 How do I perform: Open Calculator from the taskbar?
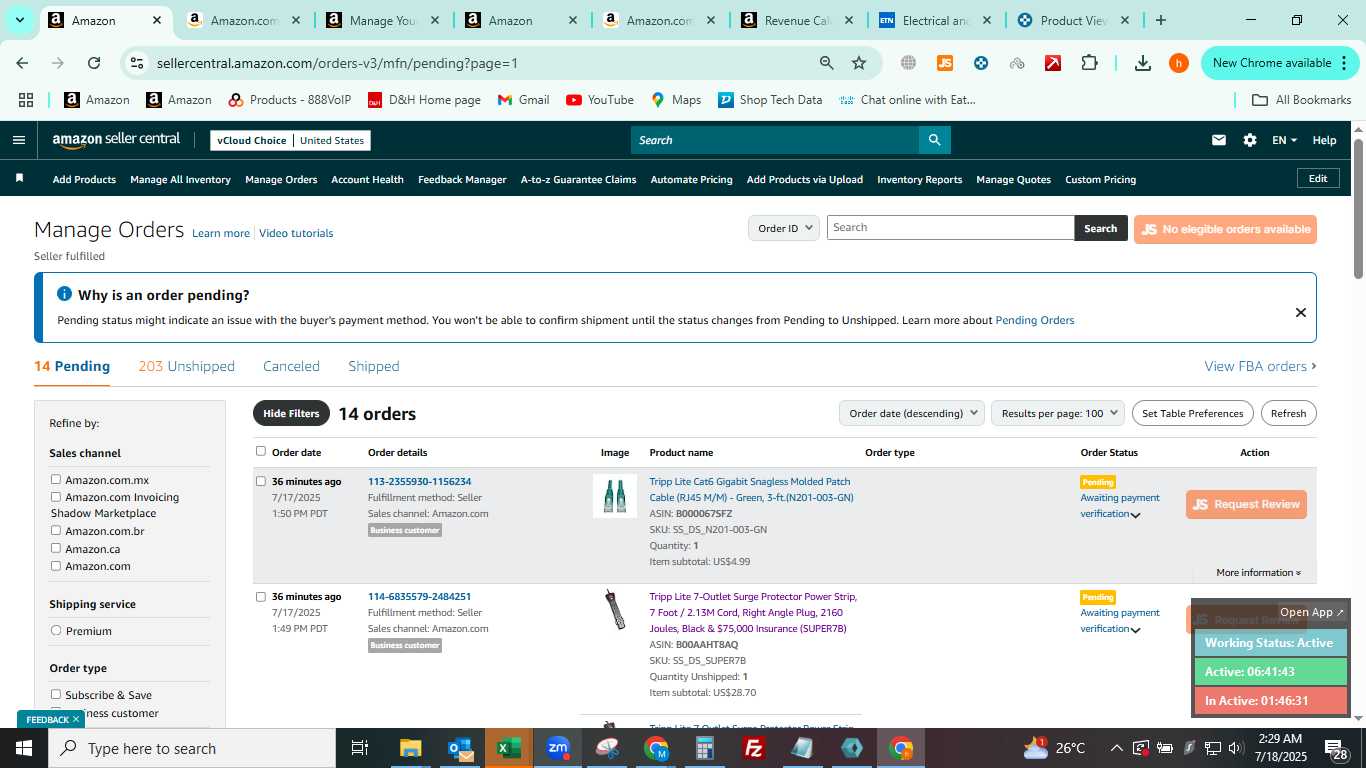[x=705, y=748]
